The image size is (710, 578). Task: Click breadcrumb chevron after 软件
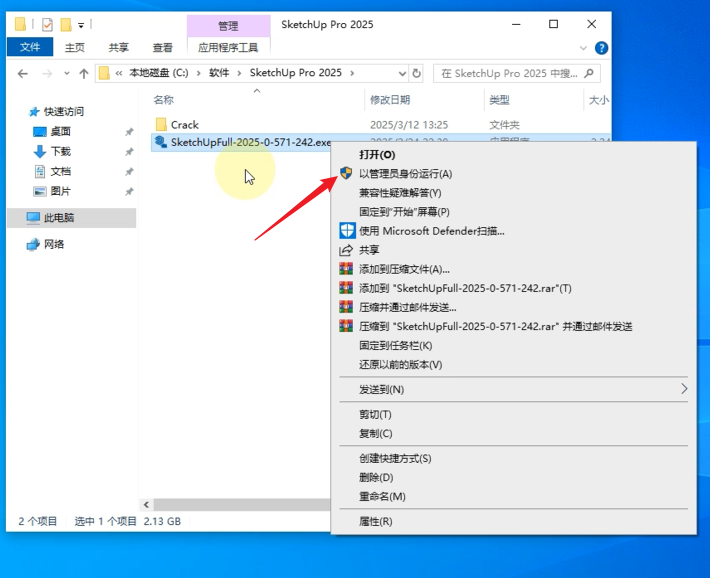click(x=239, y=73)
